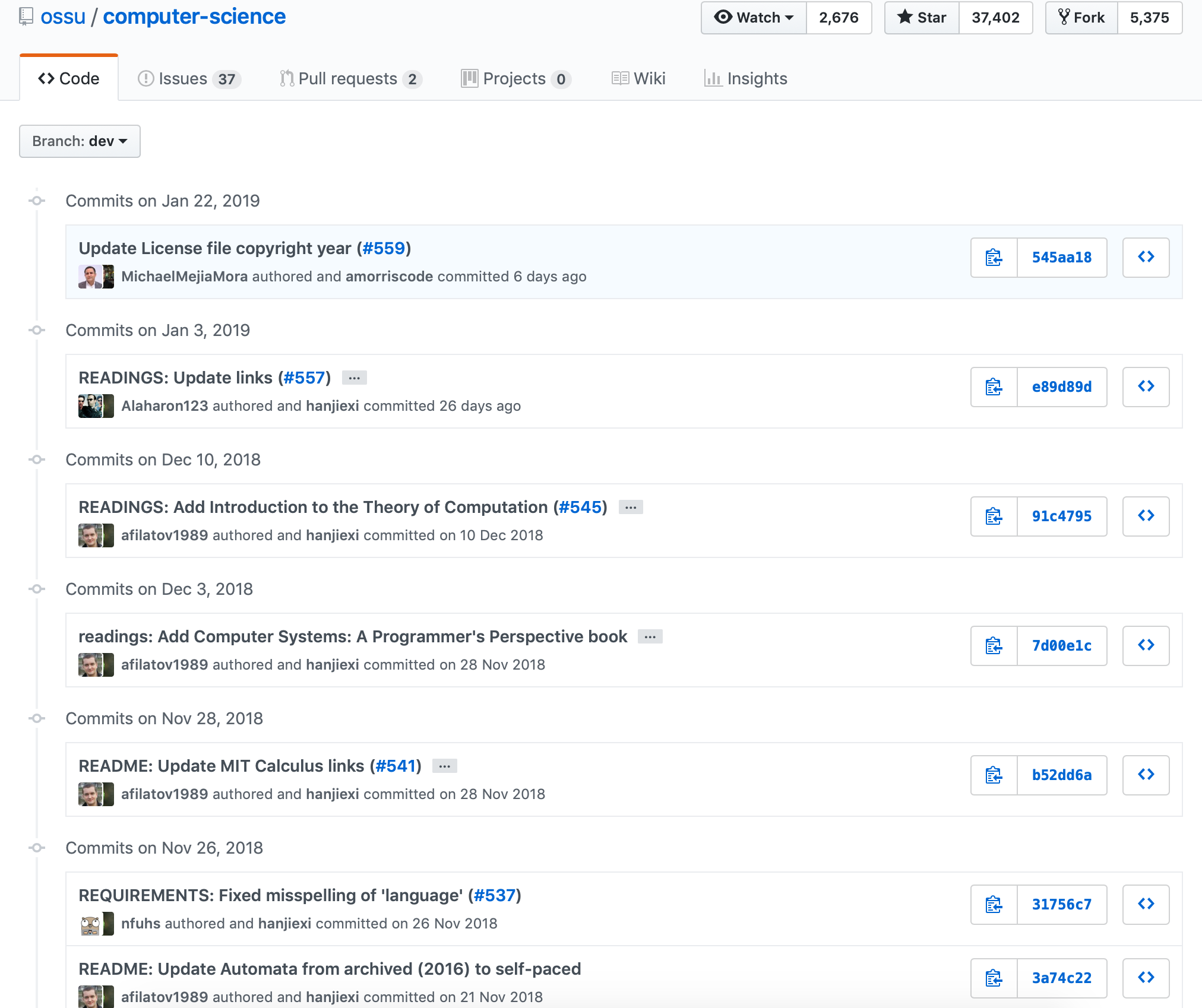Open pull request #559 link
Image resolution: width=1202 pixels, height=1008 pixels.
tap(384, 248)
